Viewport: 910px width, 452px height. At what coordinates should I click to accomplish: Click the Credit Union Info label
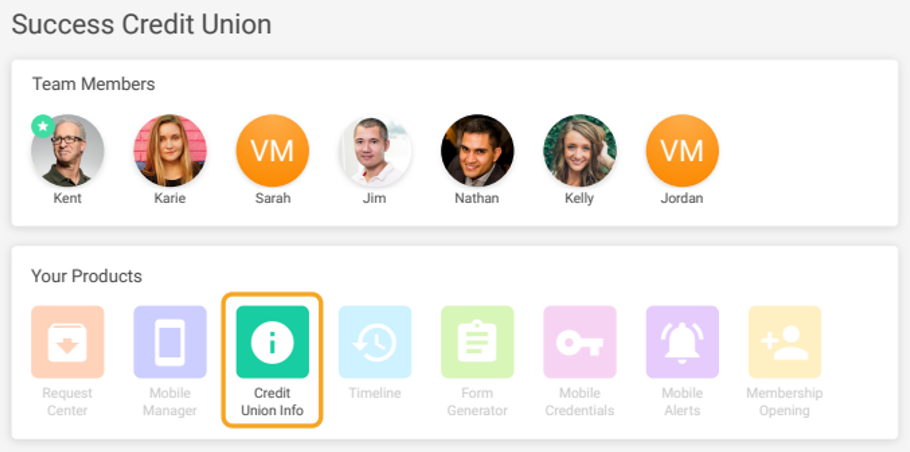tap(272, 402)
